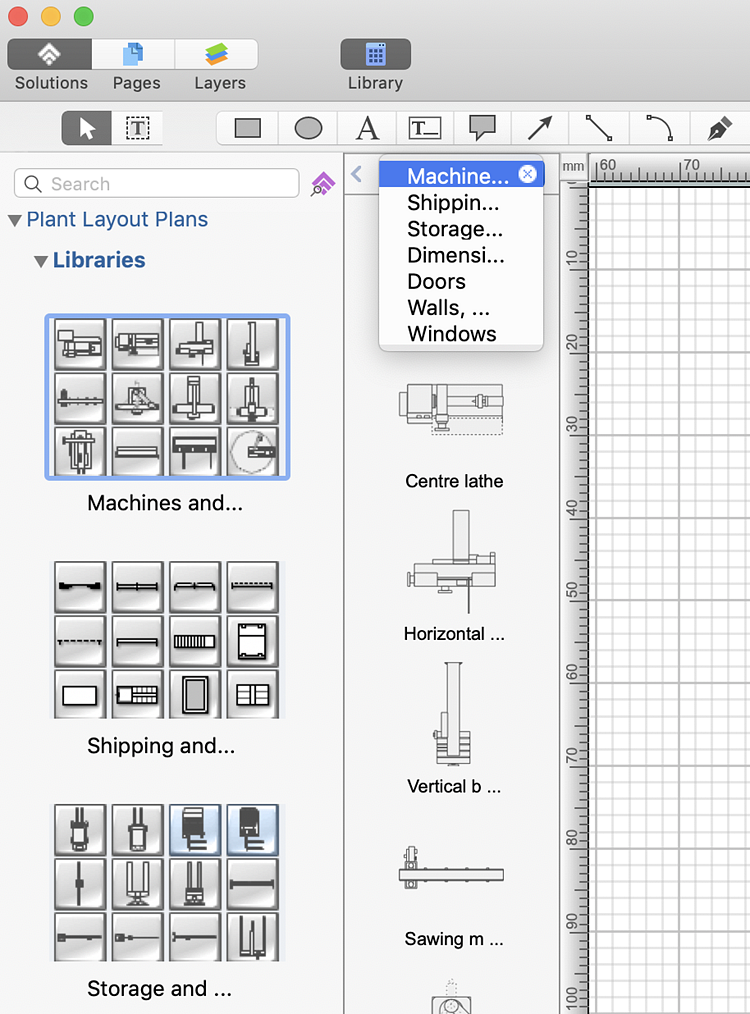Select the Callout speech bubble tool
Viewport: 750px width, 1014px height.
[482, 128]
